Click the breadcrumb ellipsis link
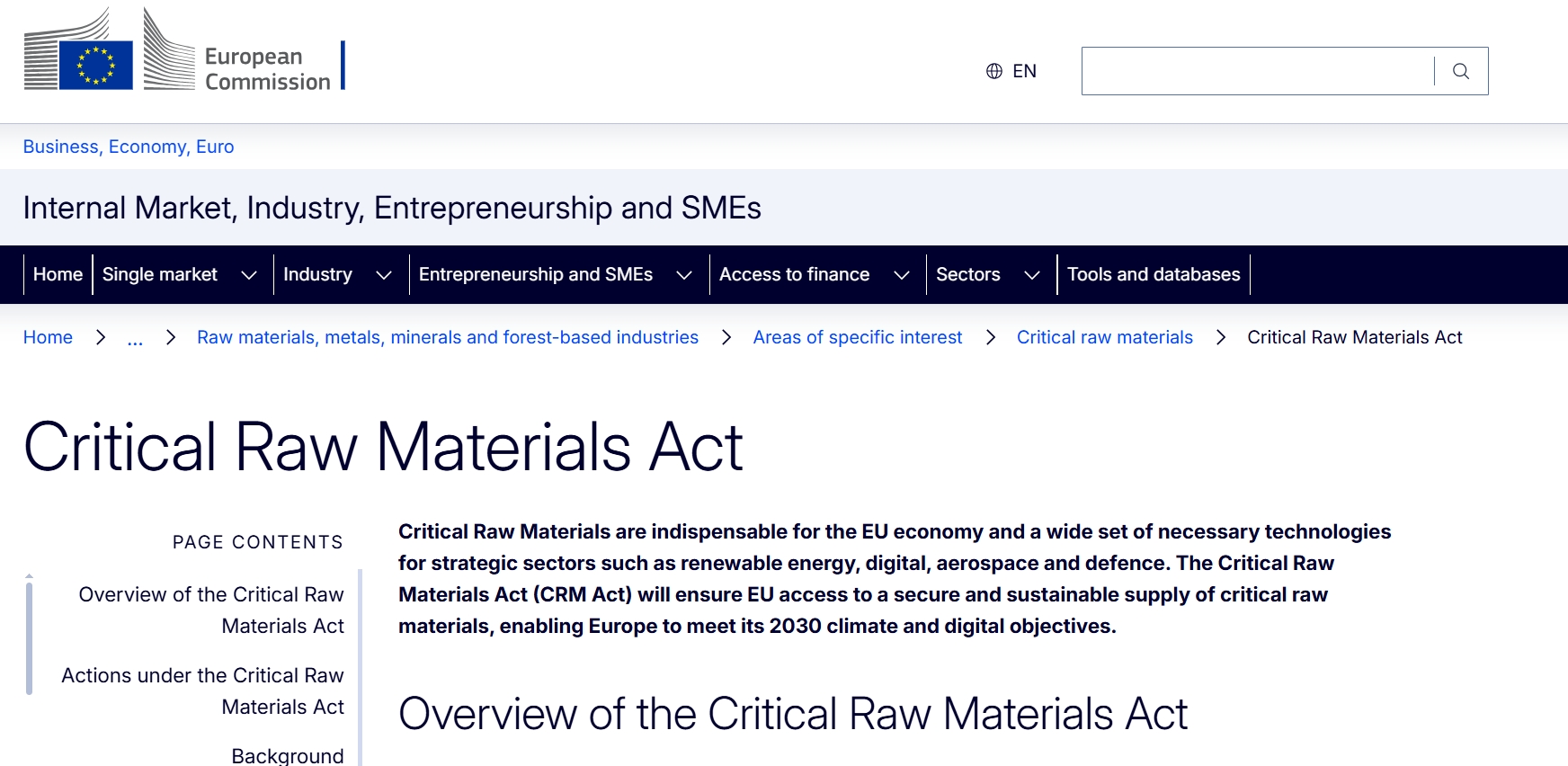This screenshot has width=1568, height=766. coord(135,338)
